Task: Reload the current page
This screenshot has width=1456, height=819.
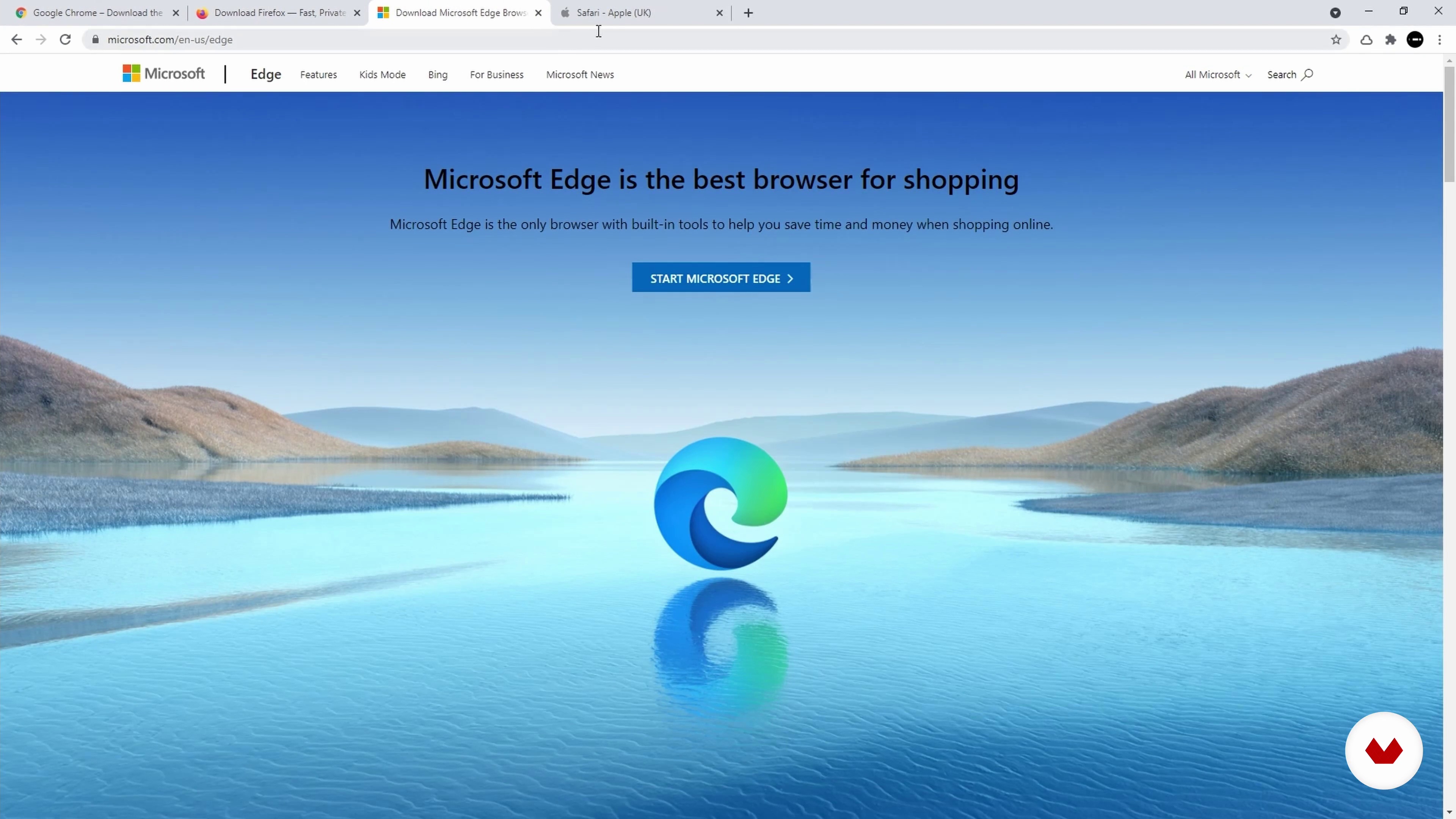Action: (66, 39)
